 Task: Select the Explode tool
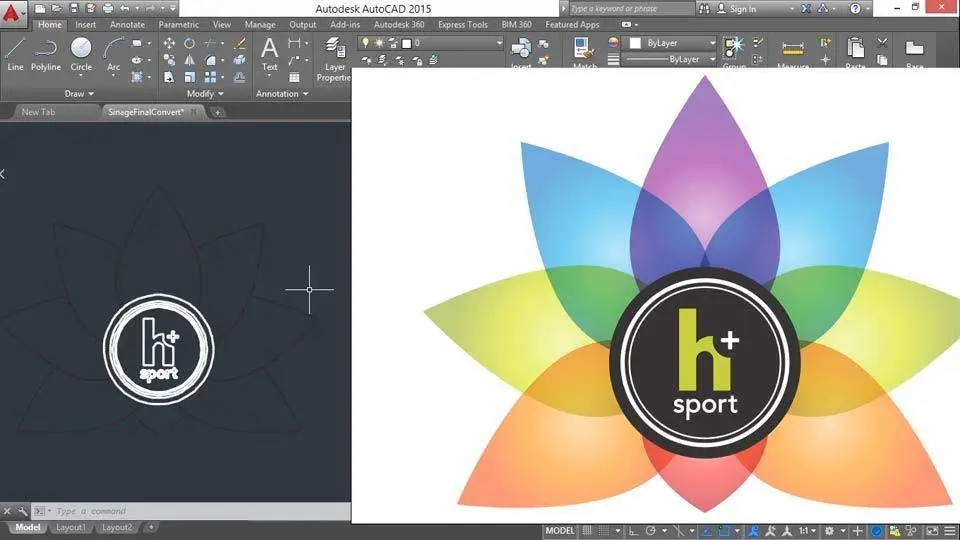pos(239,60)
